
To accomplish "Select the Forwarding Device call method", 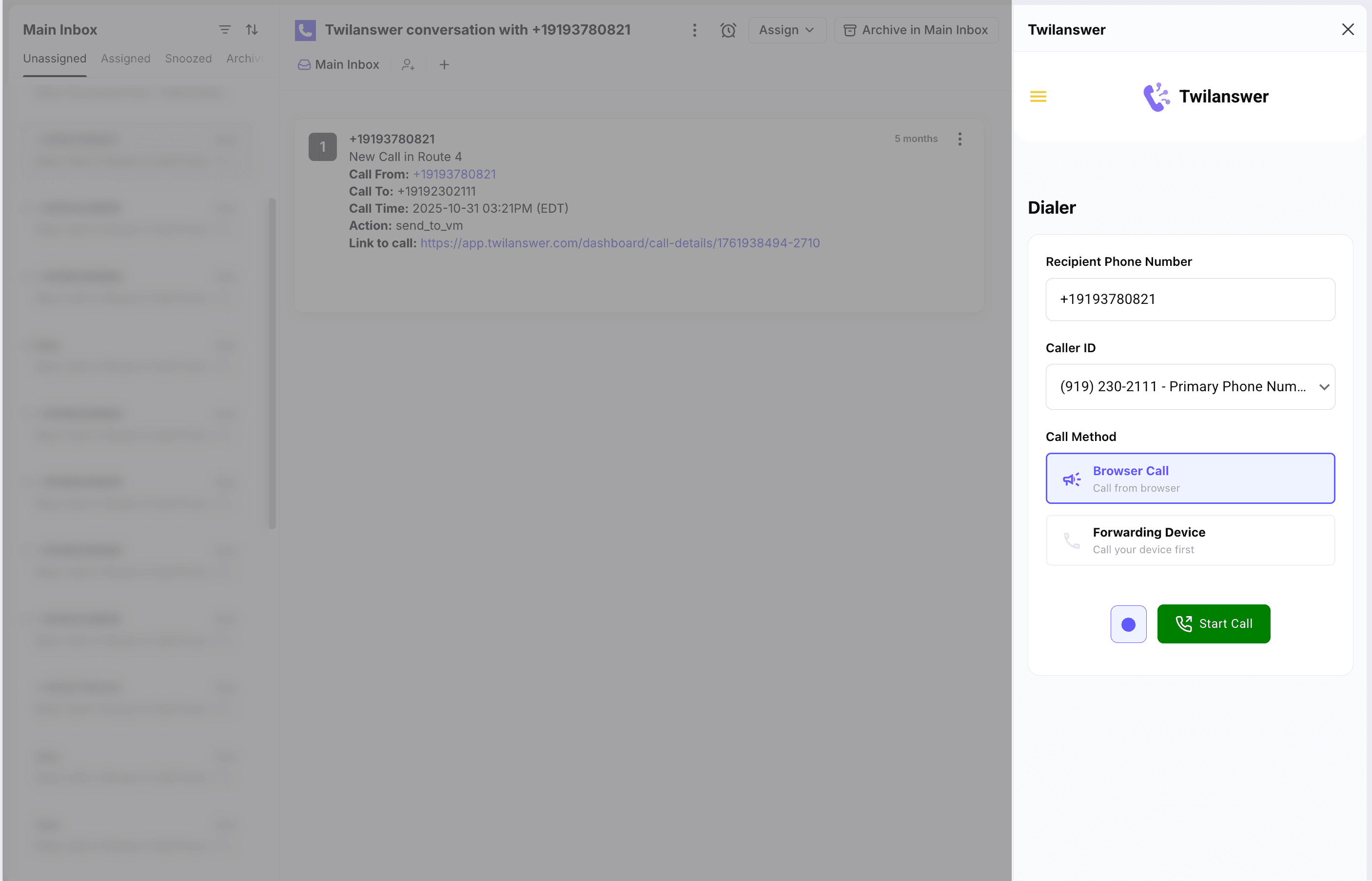I will [x=1190, y=540].
